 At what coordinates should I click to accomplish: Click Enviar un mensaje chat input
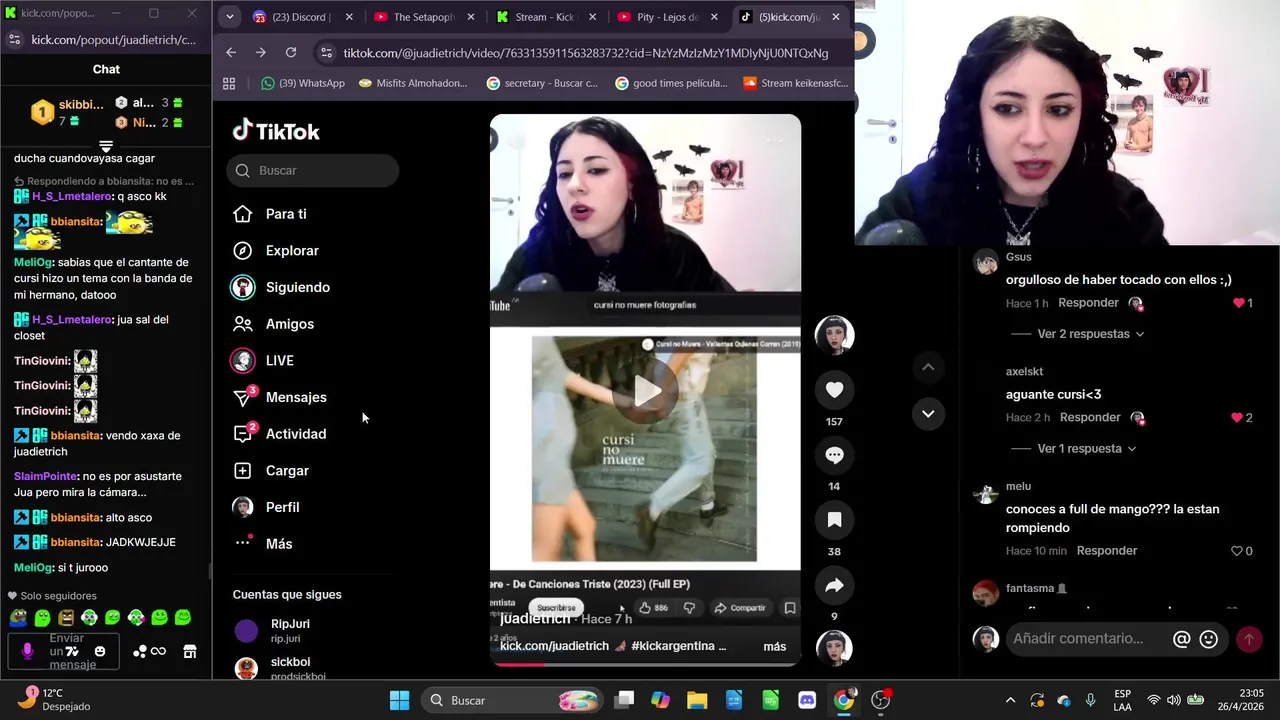coord(66,652)
